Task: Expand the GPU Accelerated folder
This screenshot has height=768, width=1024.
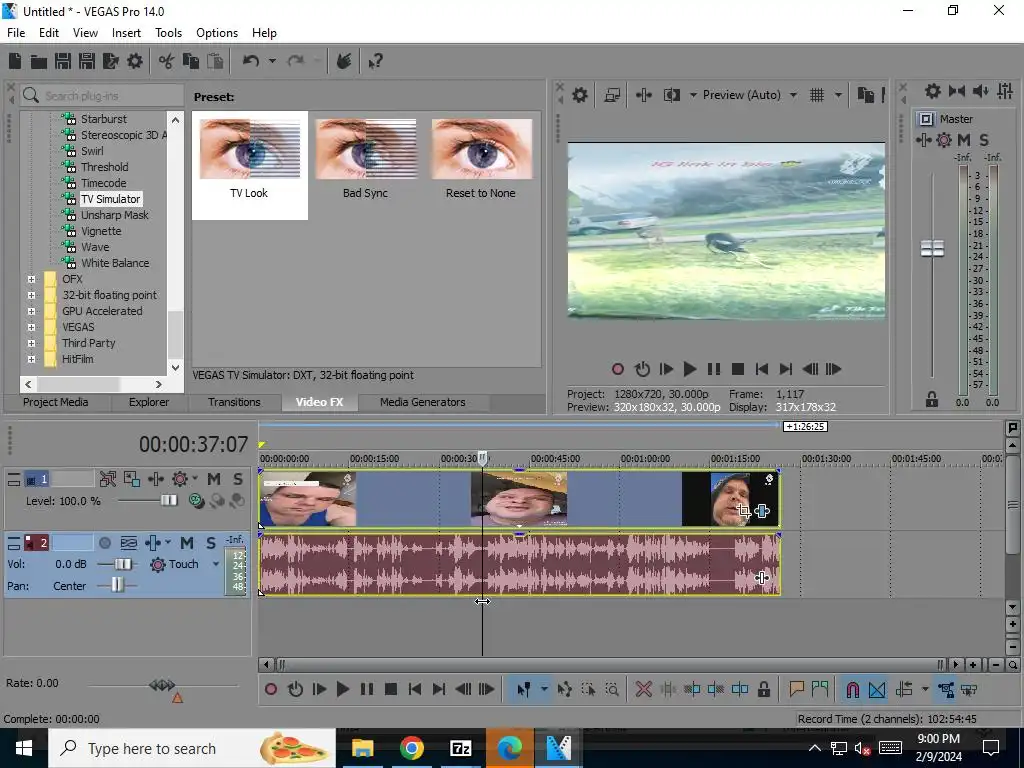Action: pyautogui.click(x=31, y=311)
